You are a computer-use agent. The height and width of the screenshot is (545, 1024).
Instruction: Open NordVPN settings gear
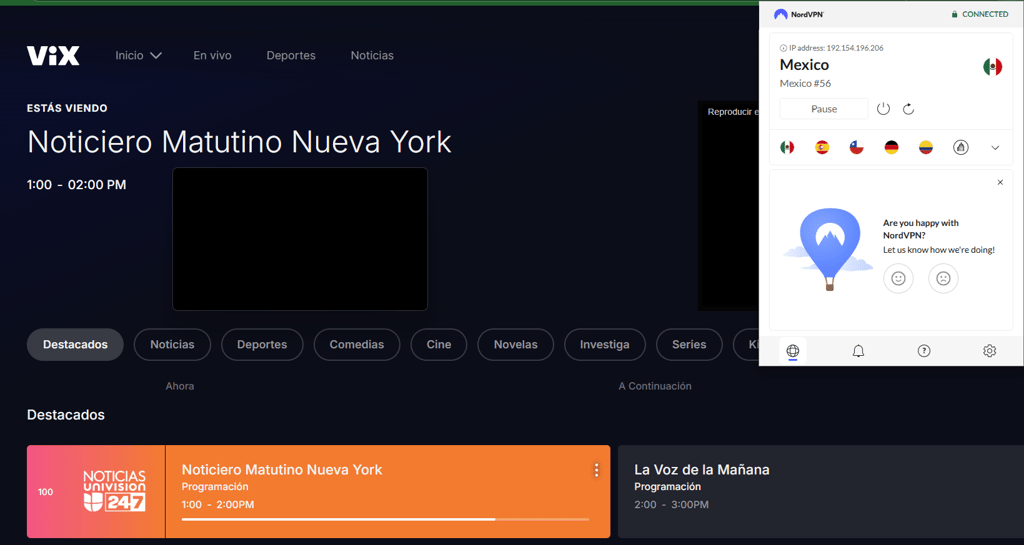[x=989, y=351]
